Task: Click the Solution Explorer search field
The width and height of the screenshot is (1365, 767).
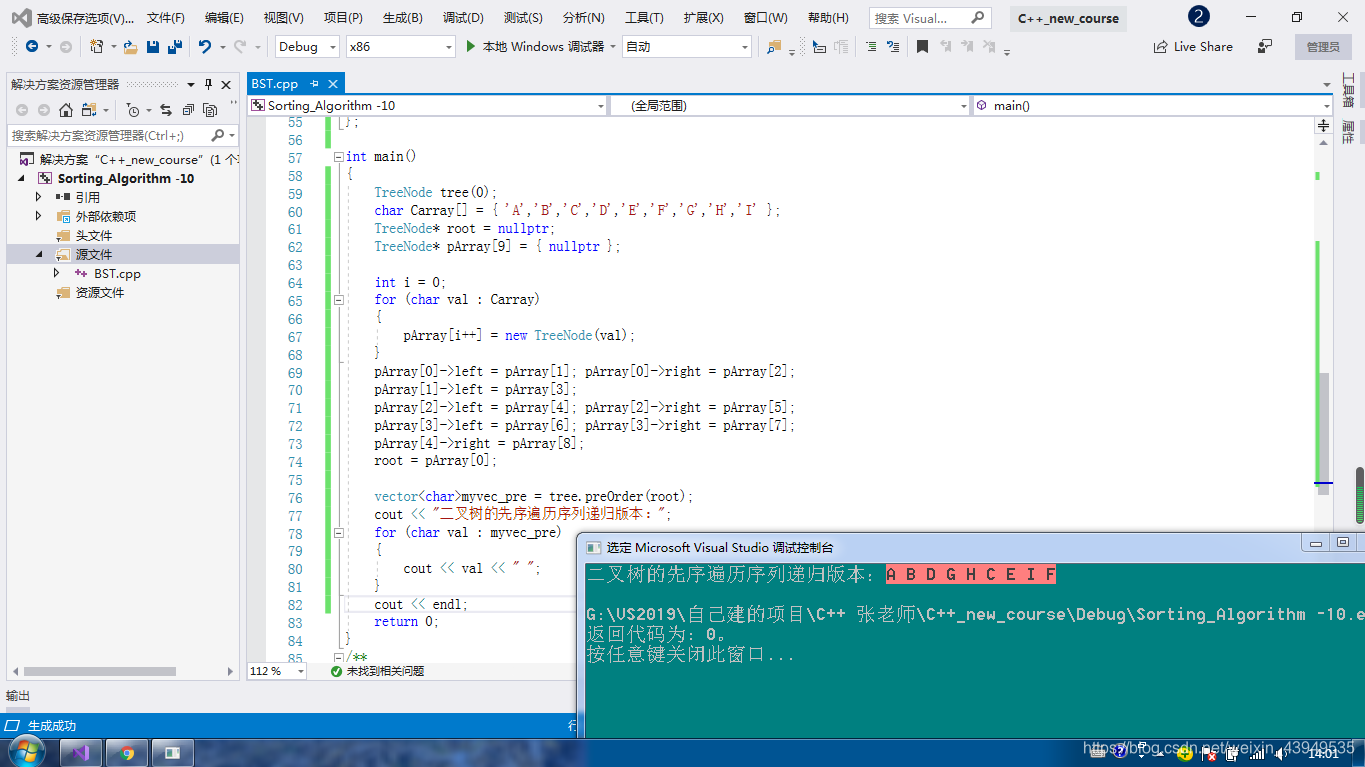Action: tap(122, 135)
